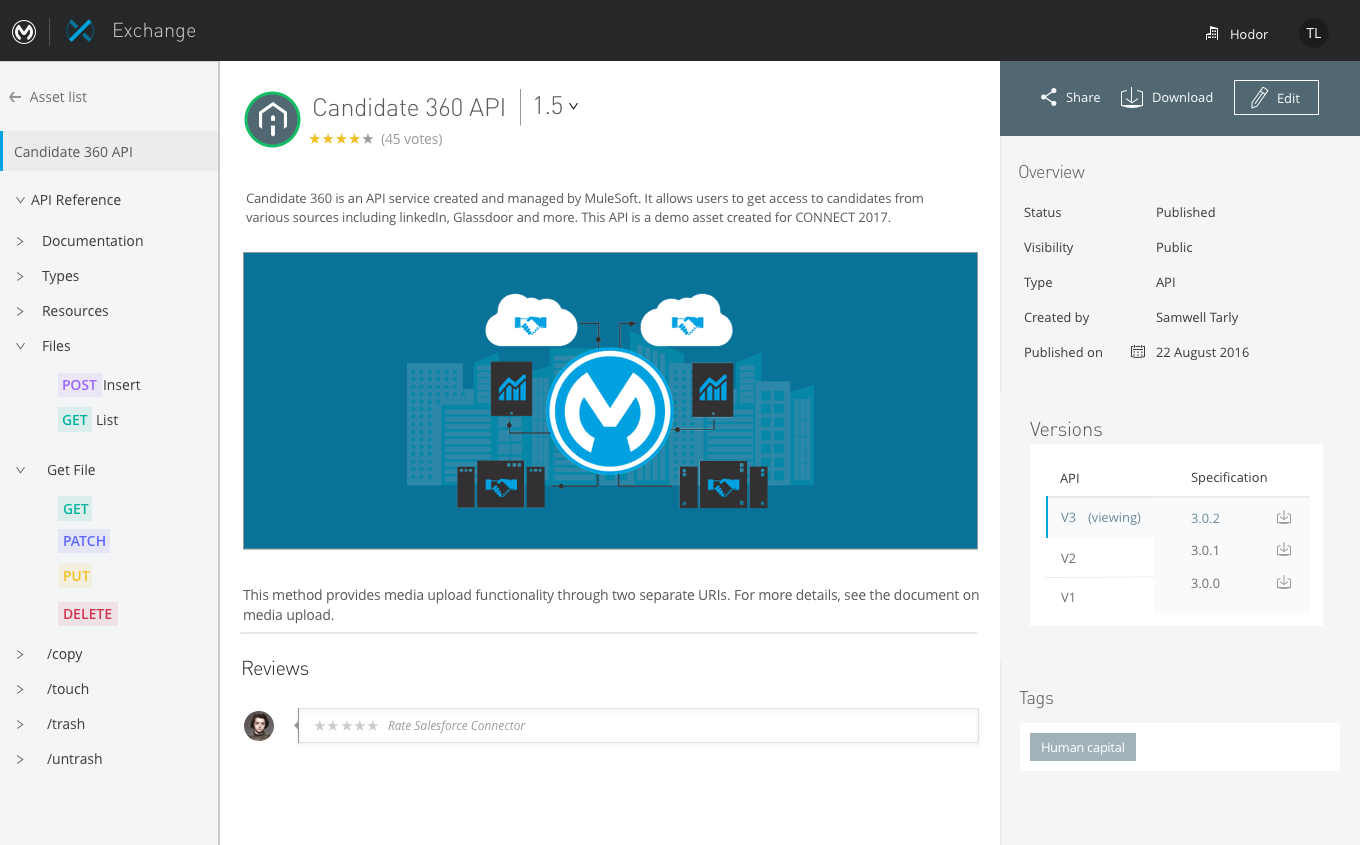Viewport: 1360px width, 845px height.
Task: Open POST Insert method
Action: [101, 385]
